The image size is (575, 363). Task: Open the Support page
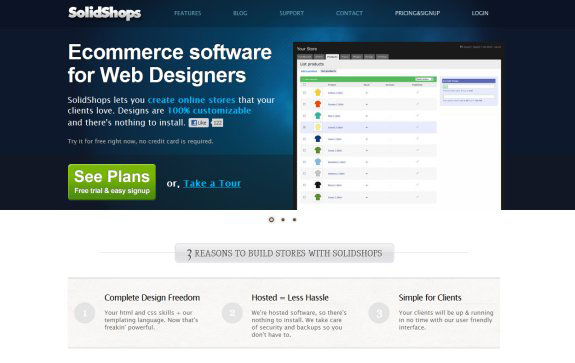[x=292, y=13]
